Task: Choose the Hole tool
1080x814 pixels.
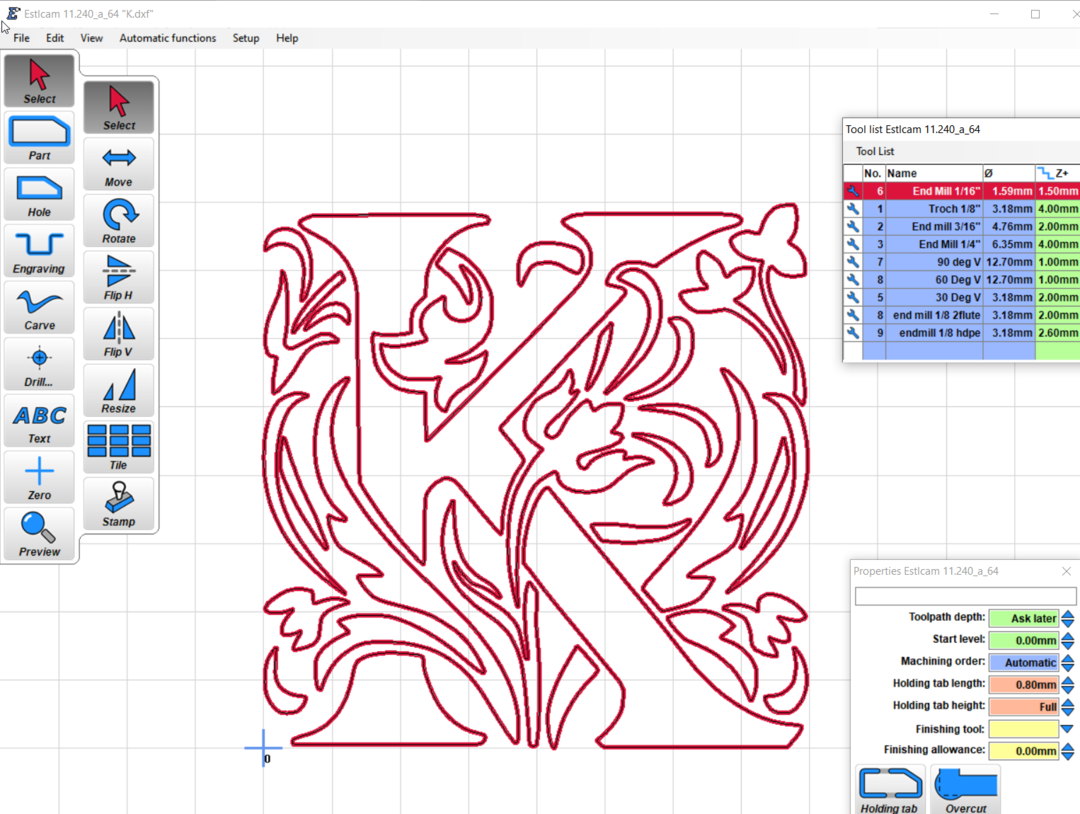Action: pos(40,194)
